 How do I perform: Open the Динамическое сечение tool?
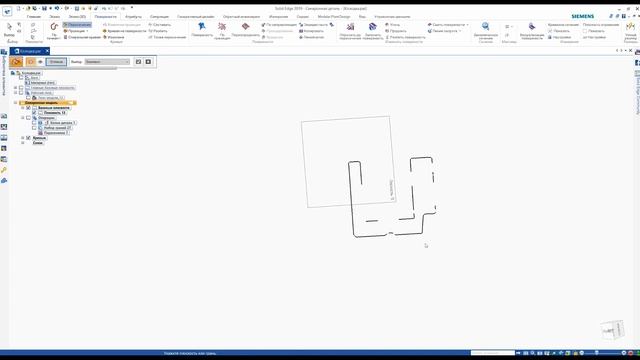point(485,31)
